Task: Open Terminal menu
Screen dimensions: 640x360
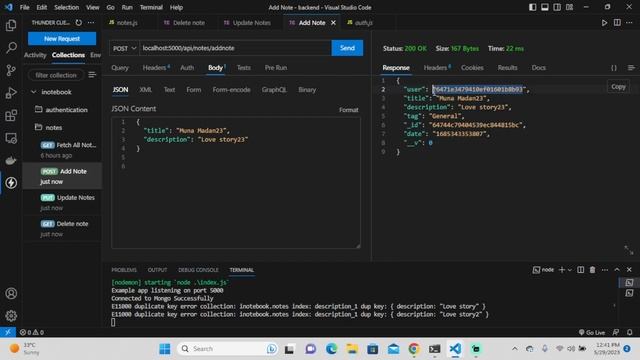Action: click(x=151, y=7)
